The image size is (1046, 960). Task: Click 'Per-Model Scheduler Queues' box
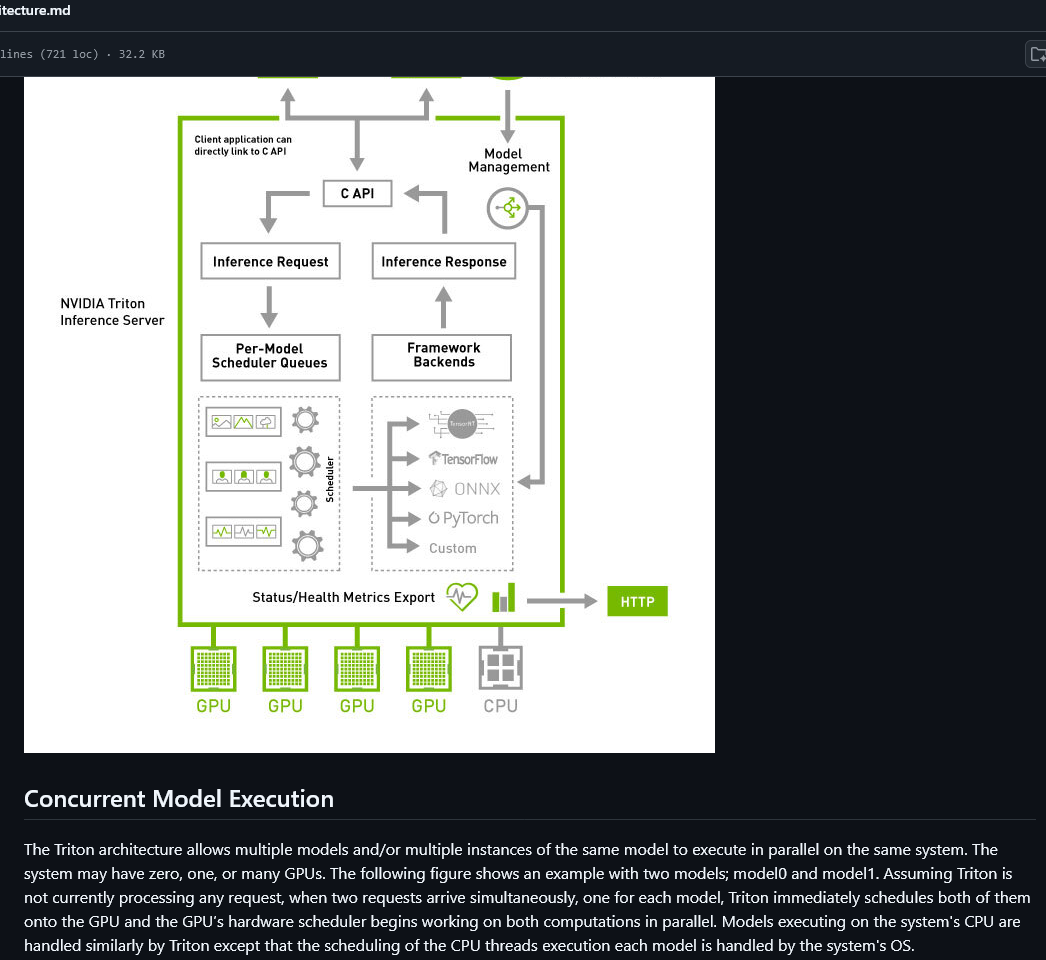270,357
